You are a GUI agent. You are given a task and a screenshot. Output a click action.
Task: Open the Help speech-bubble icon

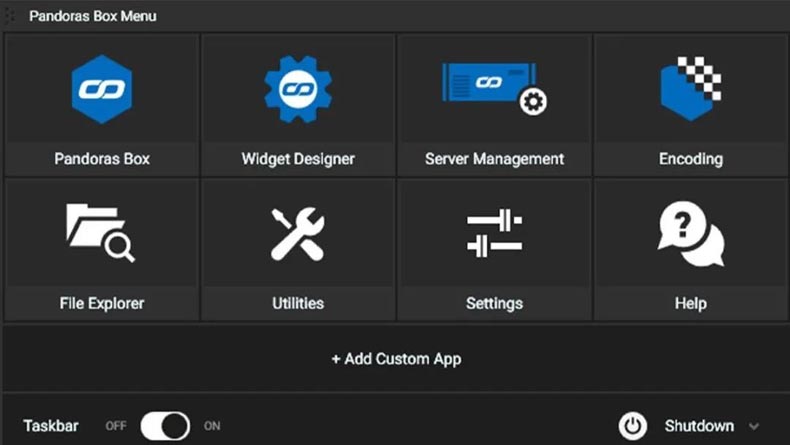691,233
